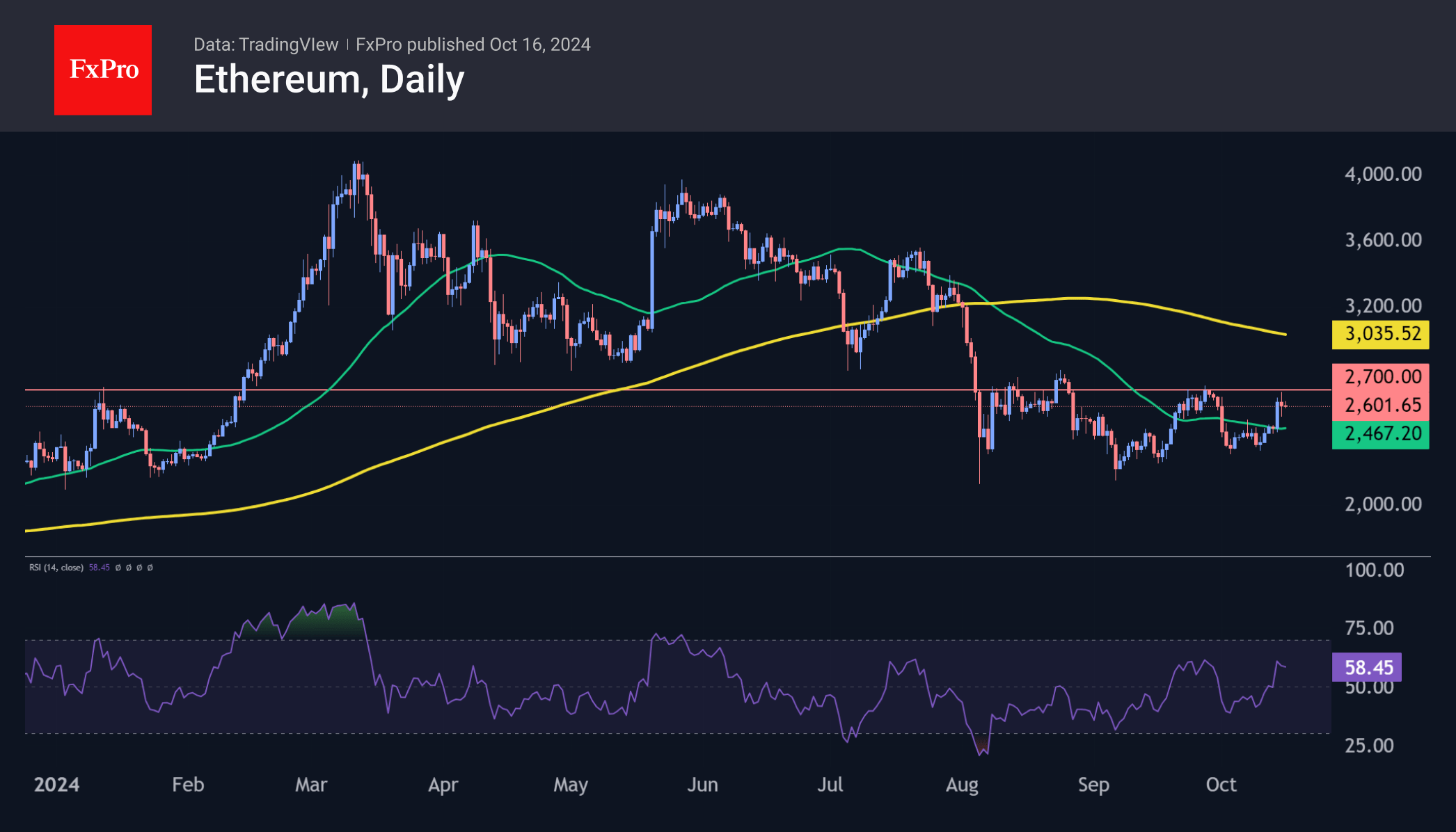The height and width of the screenshot is (832, 1456).
Task: Click the 3,600.00 price axis tick
Action: [1383, 240]
